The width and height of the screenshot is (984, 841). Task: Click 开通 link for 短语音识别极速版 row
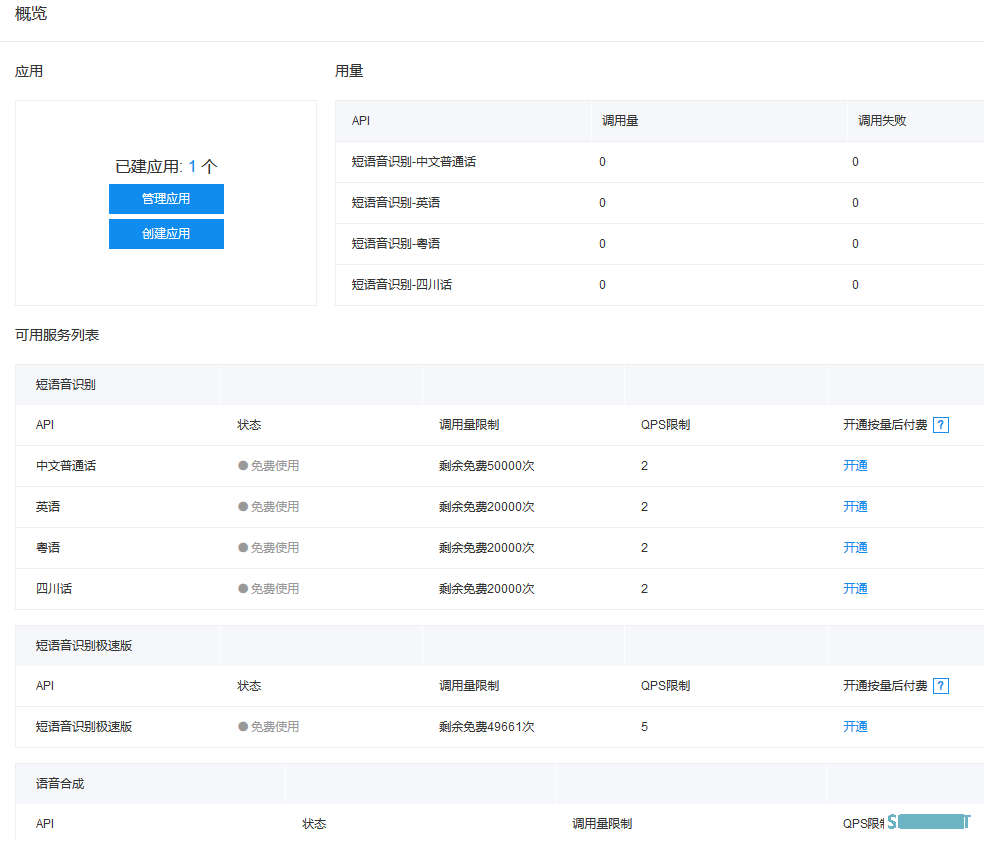point(855,727)
